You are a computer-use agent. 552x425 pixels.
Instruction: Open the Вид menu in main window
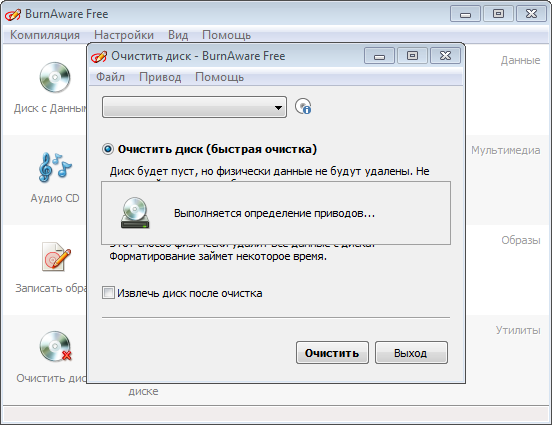click(178, 35)
